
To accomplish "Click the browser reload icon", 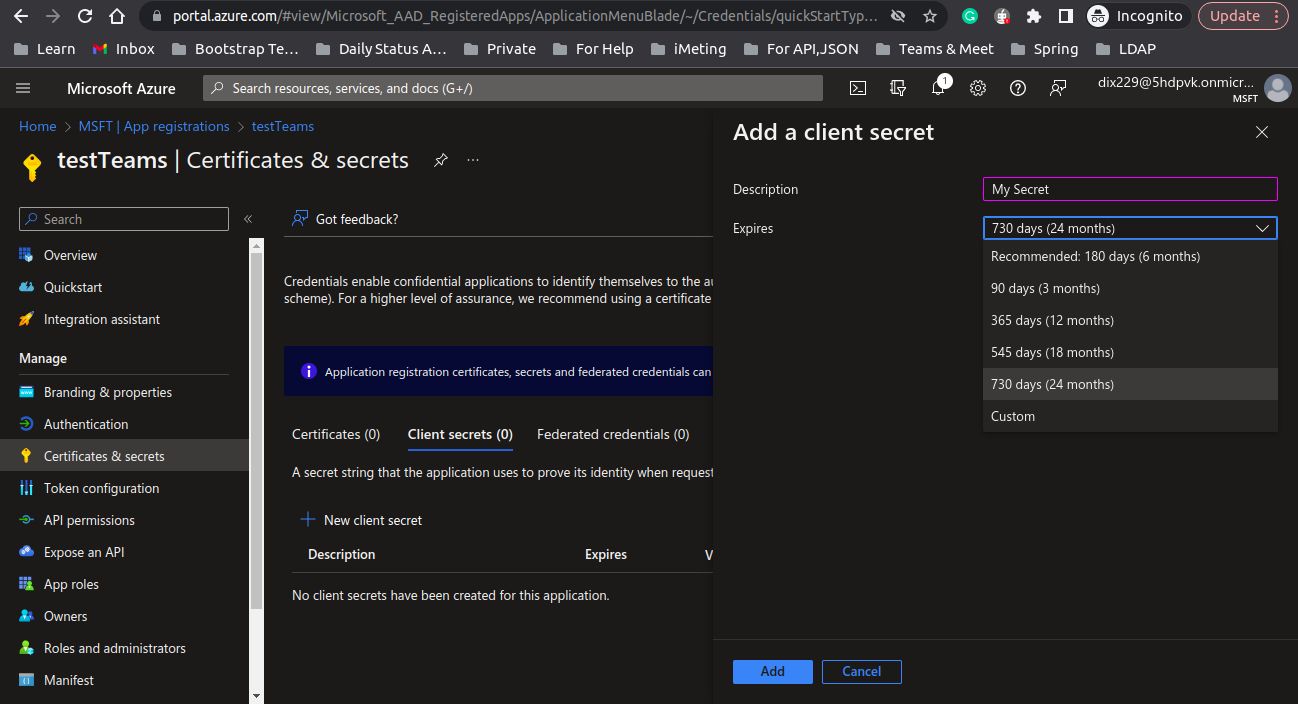I will [84, 16].
